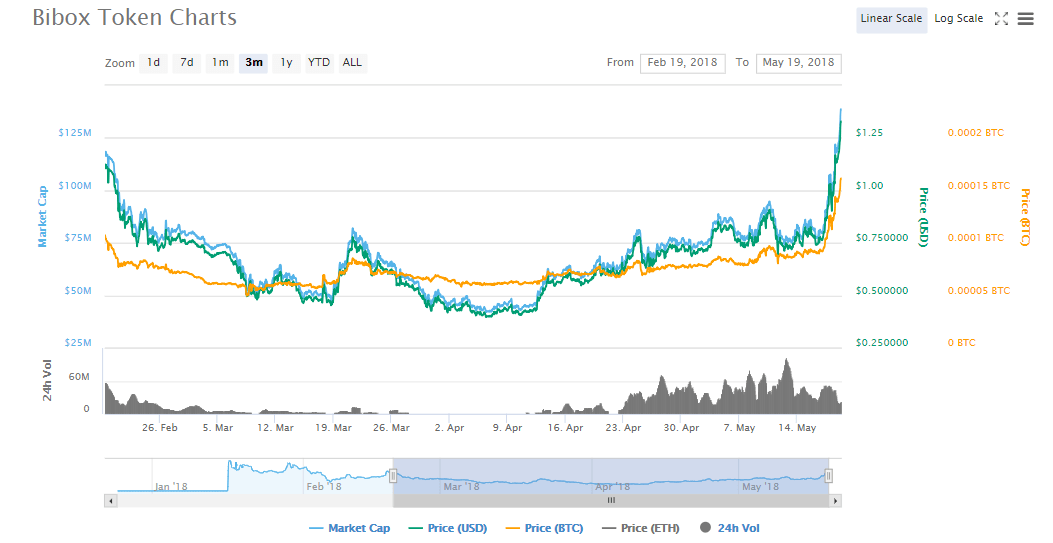The image size is (1053, 543).
Task: Click the navigator left scroll arrow
Action: click(x=110, y=500)
